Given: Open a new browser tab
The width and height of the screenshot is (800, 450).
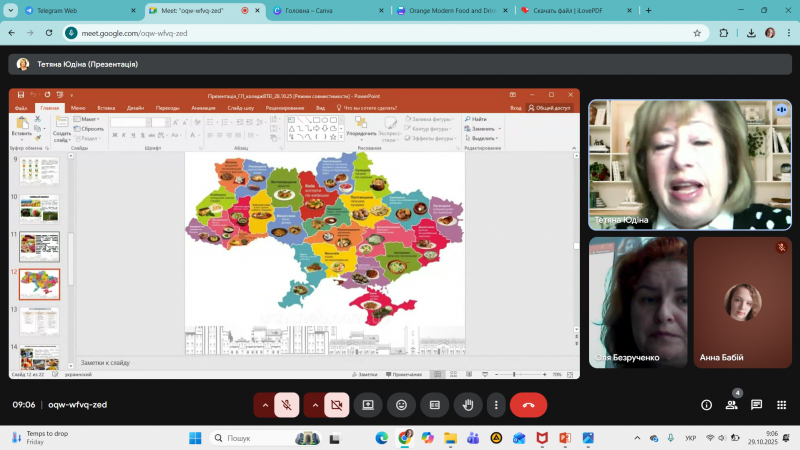Looking at the screenshot, I should (x=648, y=10).
